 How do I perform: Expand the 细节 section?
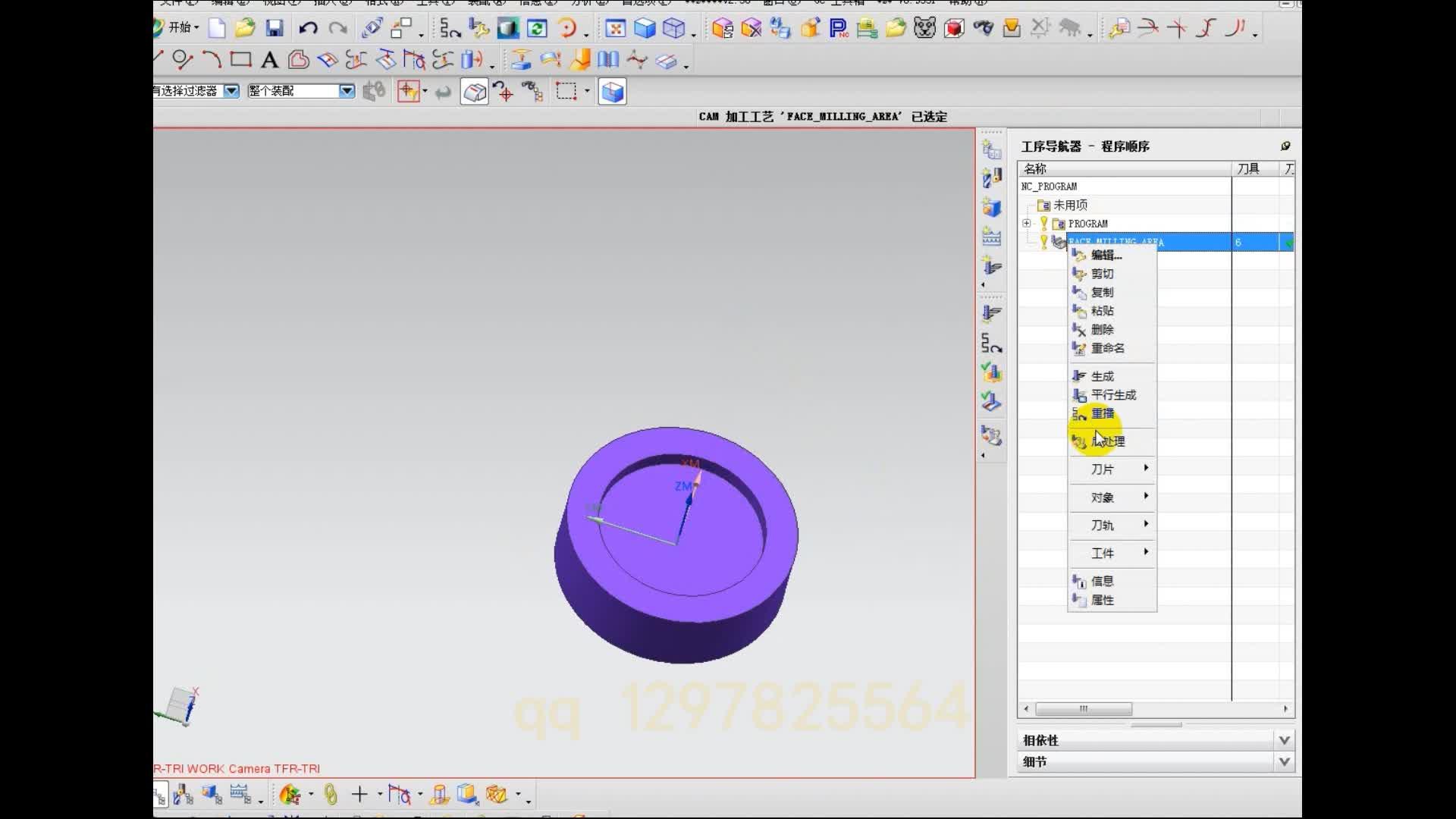[x=1284, y=761]
